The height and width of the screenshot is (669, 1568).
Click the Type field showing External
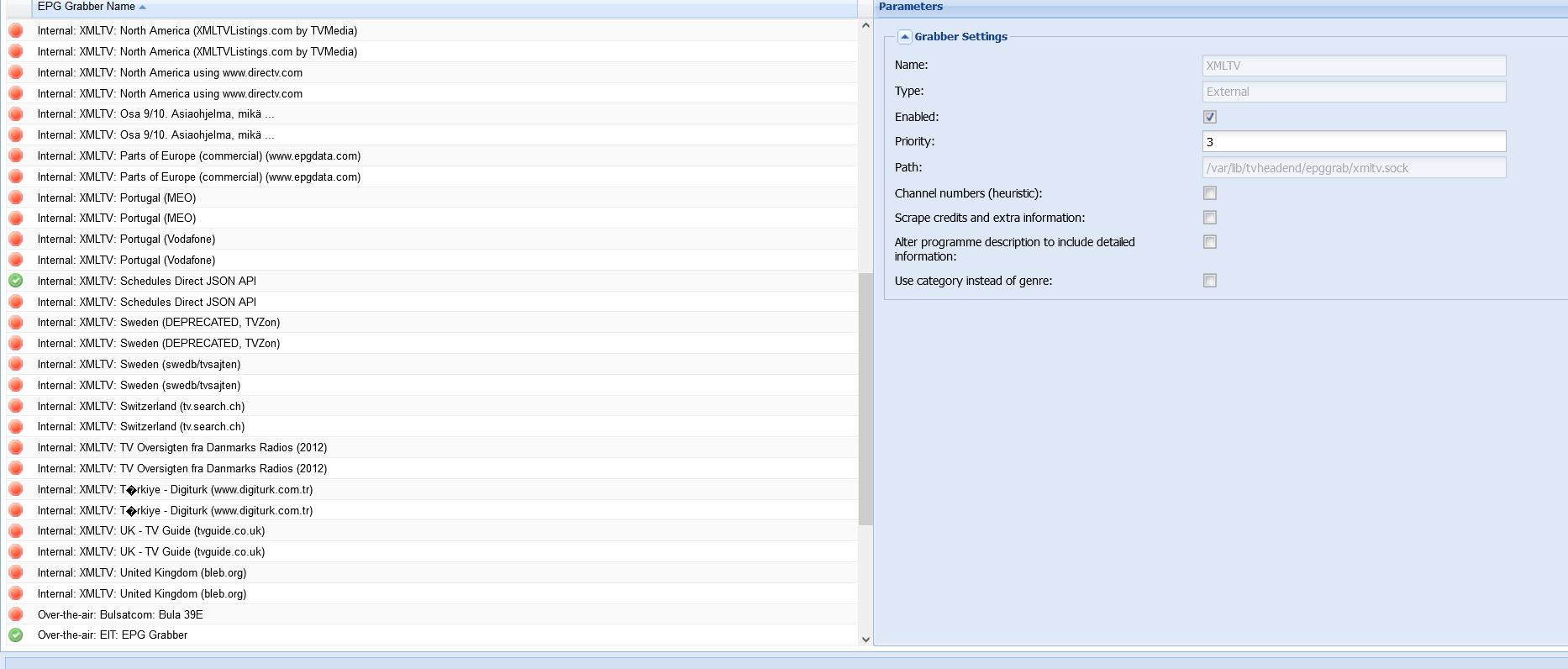(x=1354, y=92)
